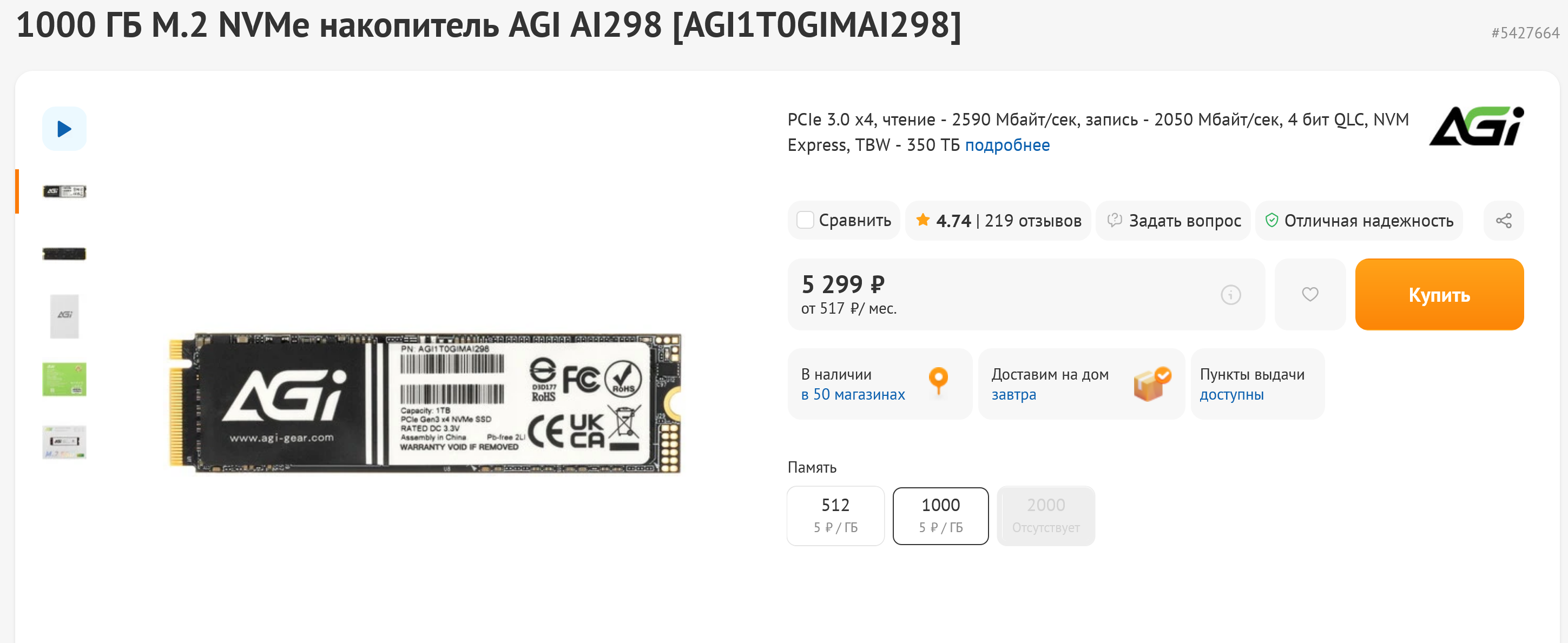Click the Отличная надежность badge
Screen dimensions: 1568x643
tap(1359, 220)
